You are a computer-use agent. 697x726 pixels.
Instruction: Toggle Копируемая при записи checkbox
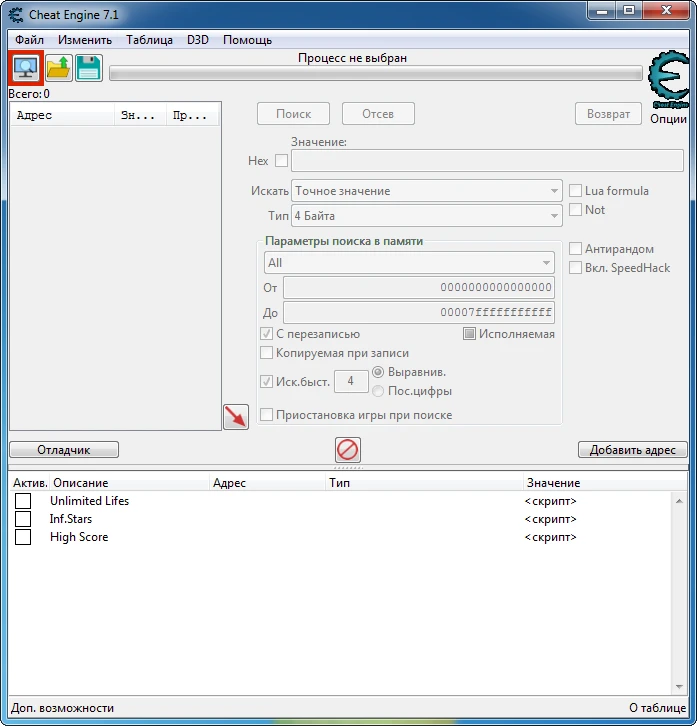tap(266, 353)
